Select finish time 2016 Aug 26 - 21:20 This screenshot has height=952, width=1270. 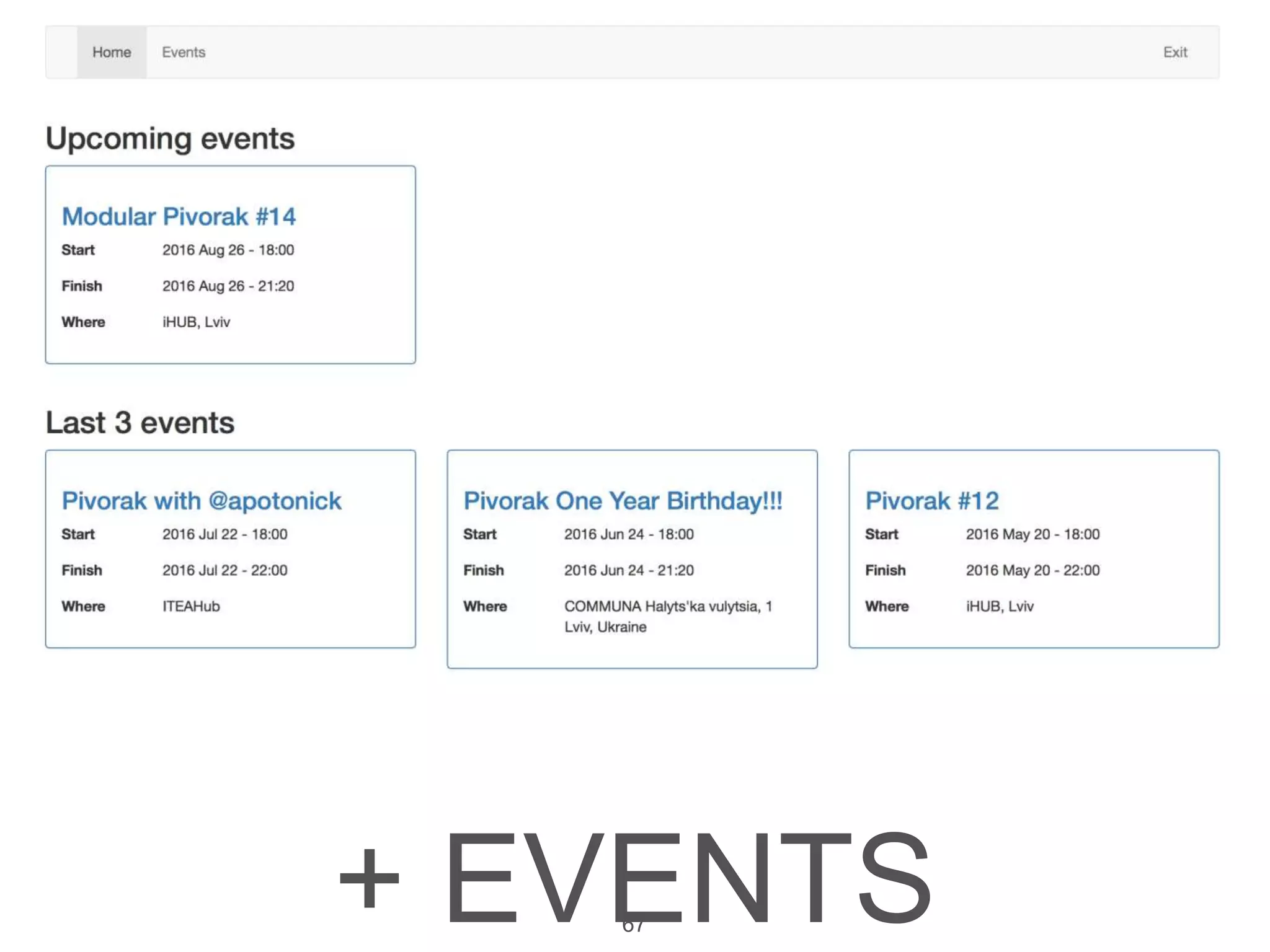point(228,286)
